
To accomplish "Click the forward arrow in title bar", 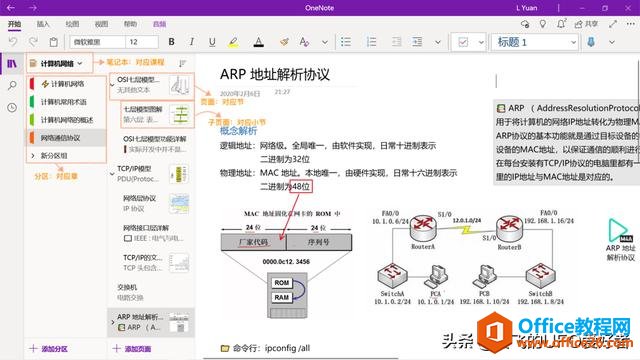I will pos(33,8).
